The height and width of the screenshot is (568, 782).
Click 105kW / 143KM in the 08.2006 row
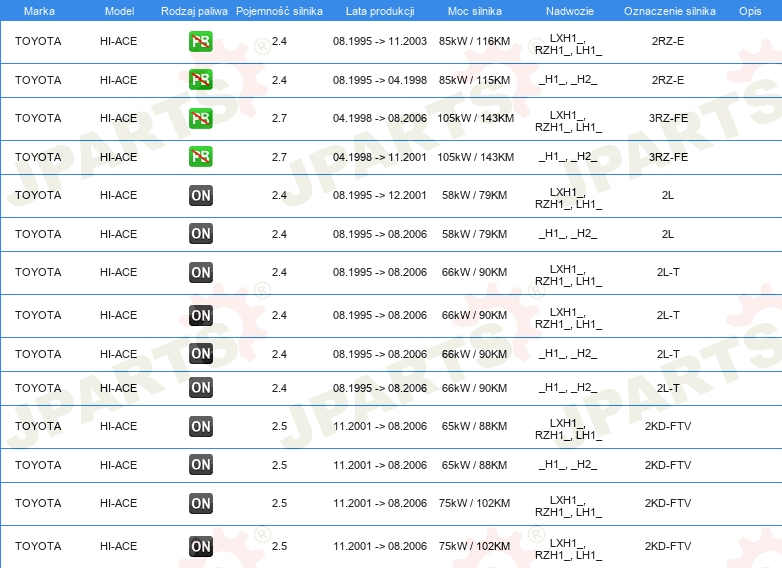(x=476, y=118)
